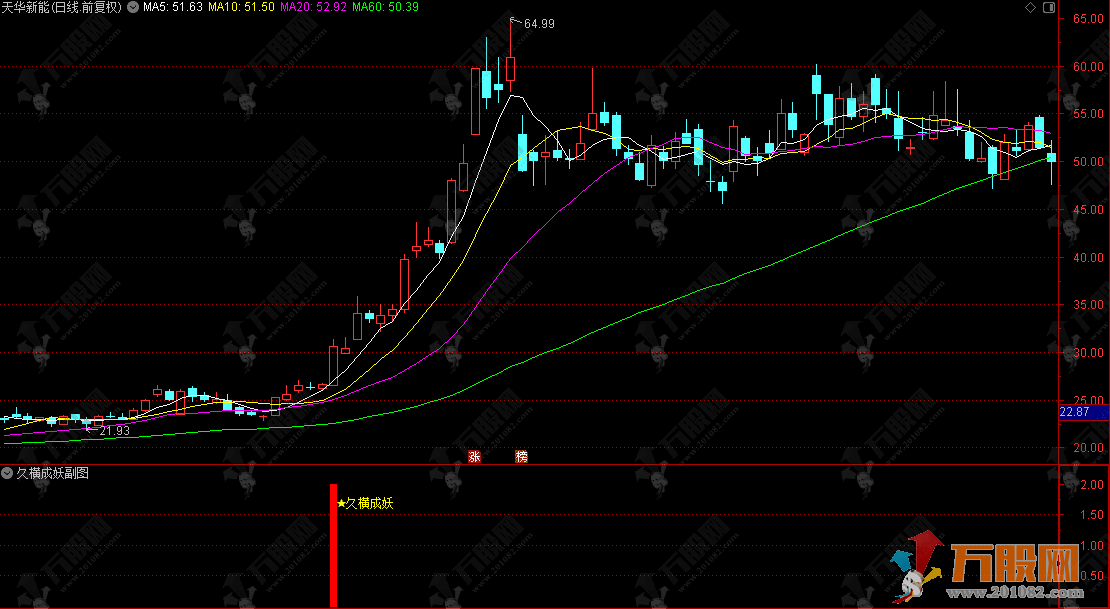Viewport: 1110px width, 609px height.
Task: Click the 久横成妖副图 sub-chart title
Action: [52, 473]
